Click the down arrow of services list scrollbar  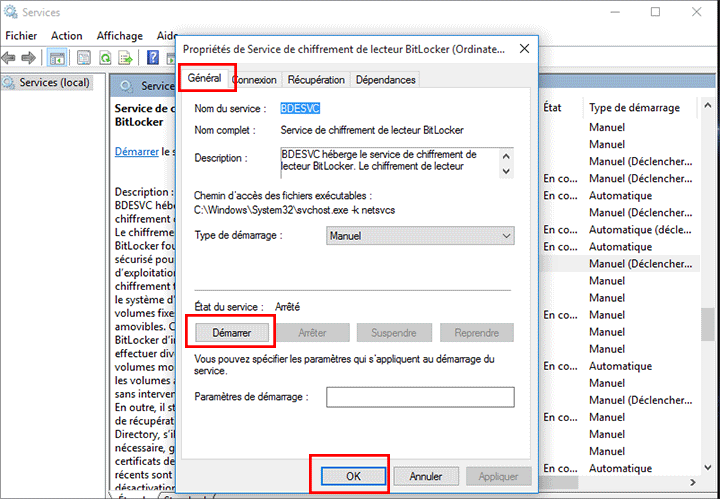[x=708, y=467]
